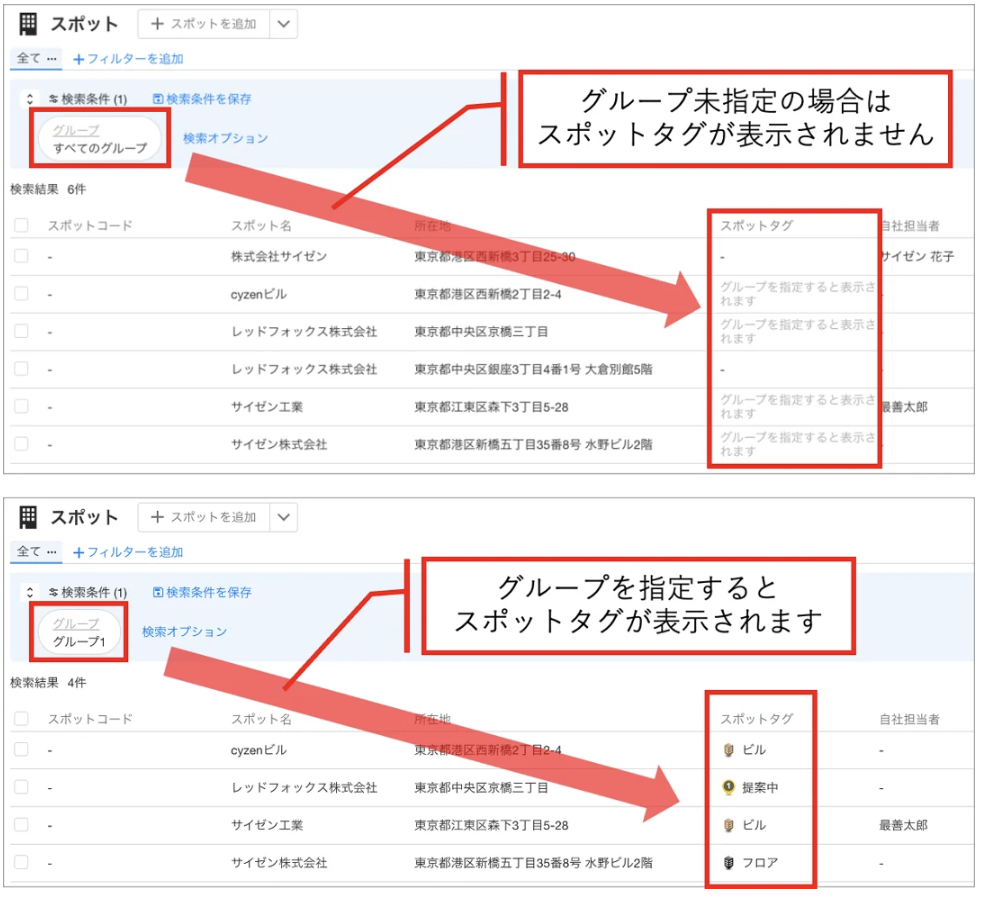
Task: Tick the サイゼン工業 checkbox in the 6件 list
Action: [21, 407]
